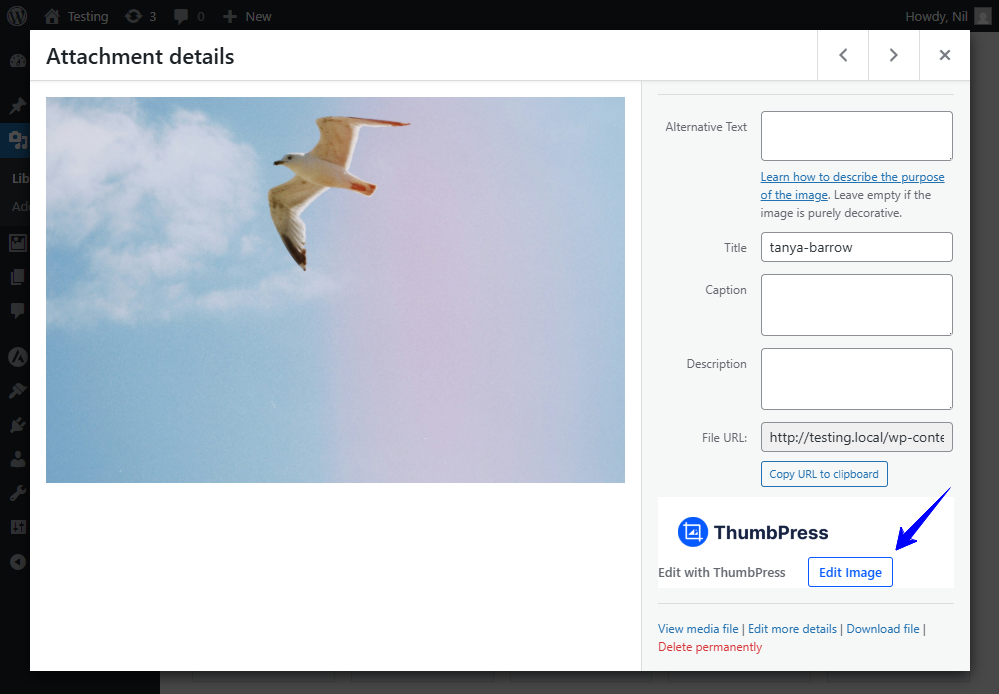Open the Settings sliders sidebar icon
The image size is (999, 694).
pos(18,527)
